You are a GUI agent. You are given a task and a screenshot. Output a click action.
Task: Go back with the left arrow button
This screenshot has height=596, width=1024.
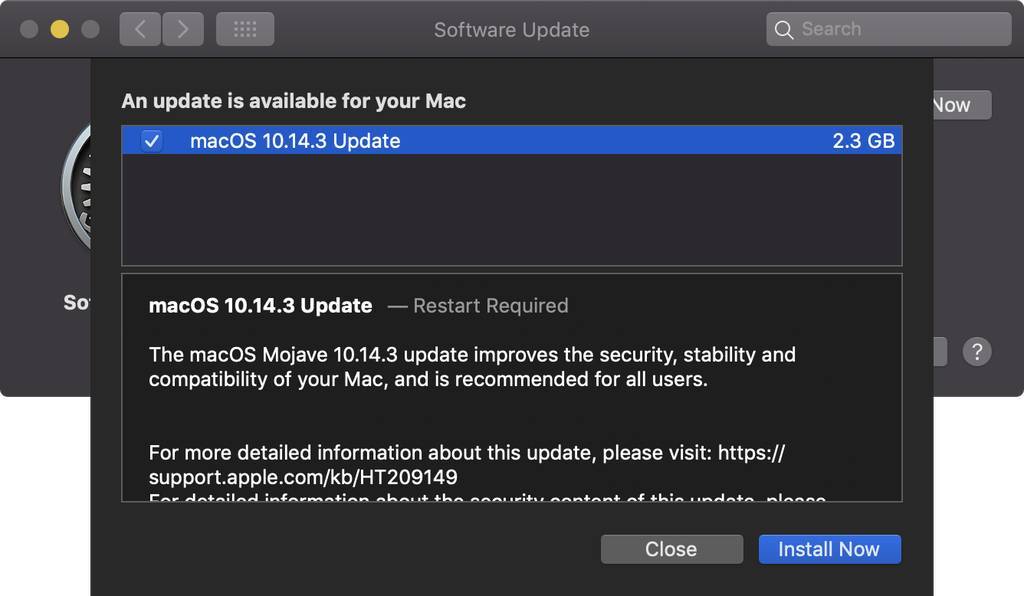click(x=140, y=29)
